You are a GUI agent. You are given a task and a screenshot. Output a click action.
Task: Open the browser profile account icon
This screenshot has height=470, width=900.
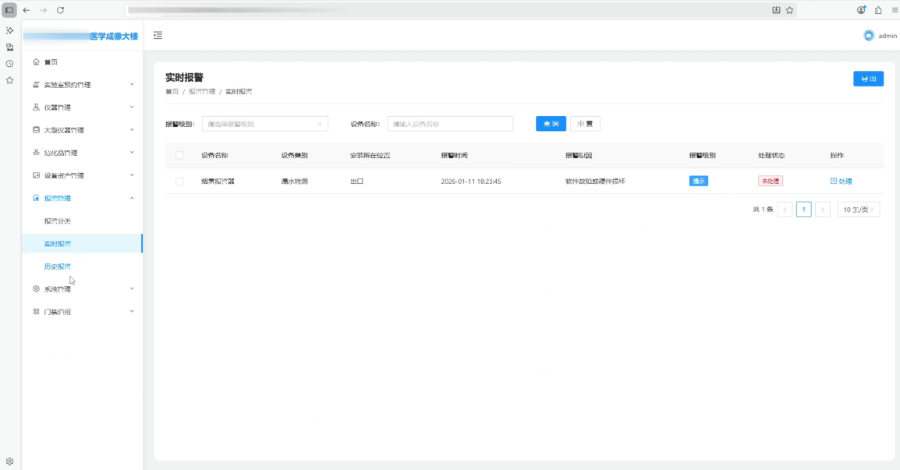tap(861, 10)
